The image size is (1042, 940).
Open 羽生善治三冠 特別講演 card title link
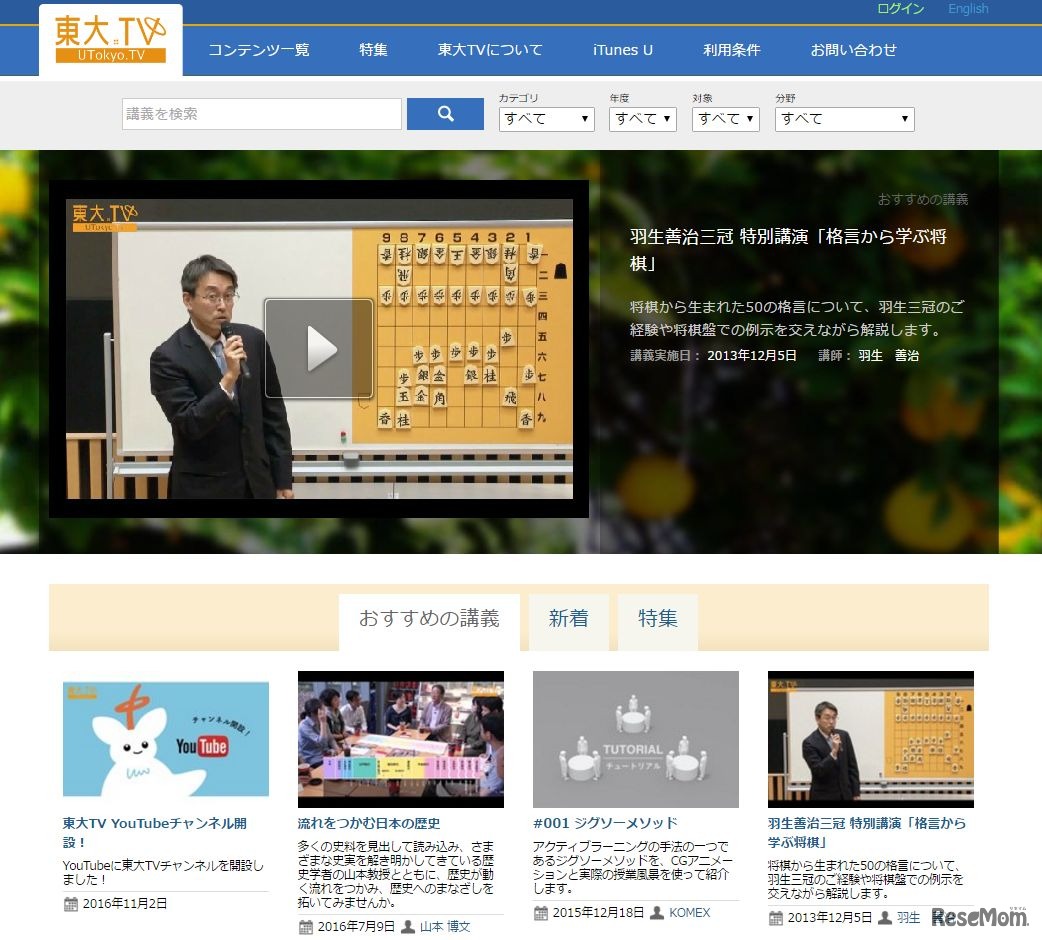pos(867,832)
